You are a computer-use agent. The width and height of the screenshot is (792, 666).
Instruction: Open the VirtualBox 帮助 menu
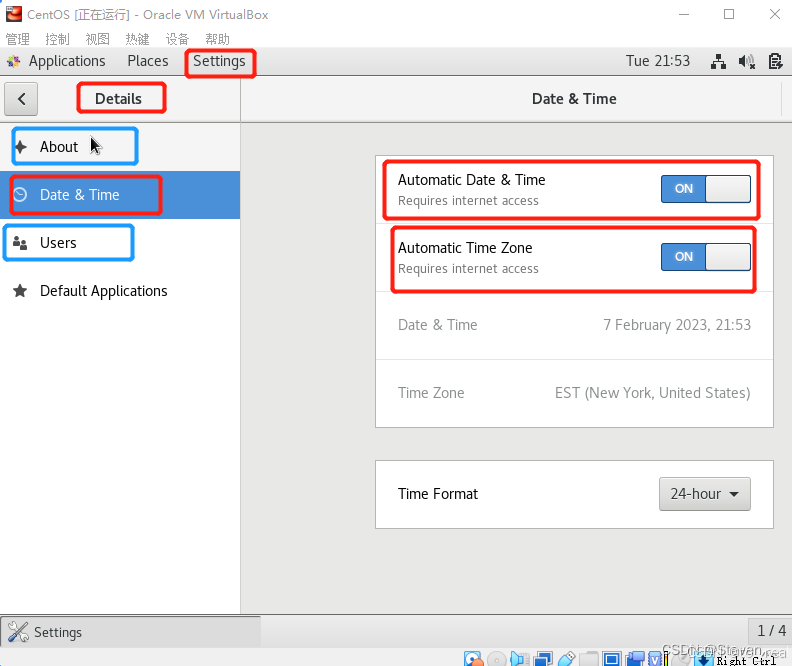(218, 39)
